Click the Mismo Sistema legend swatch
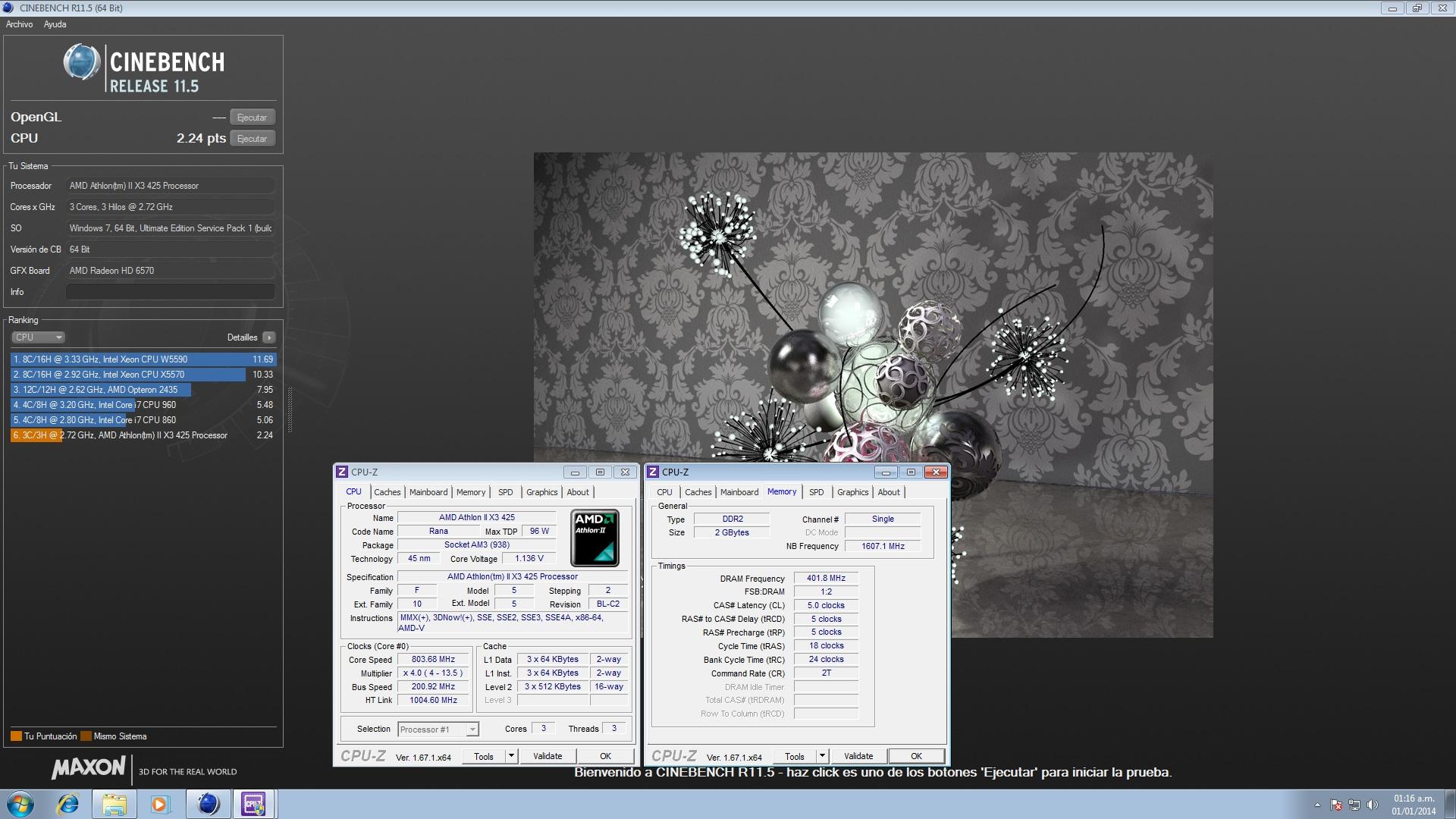 click(86, 736)
